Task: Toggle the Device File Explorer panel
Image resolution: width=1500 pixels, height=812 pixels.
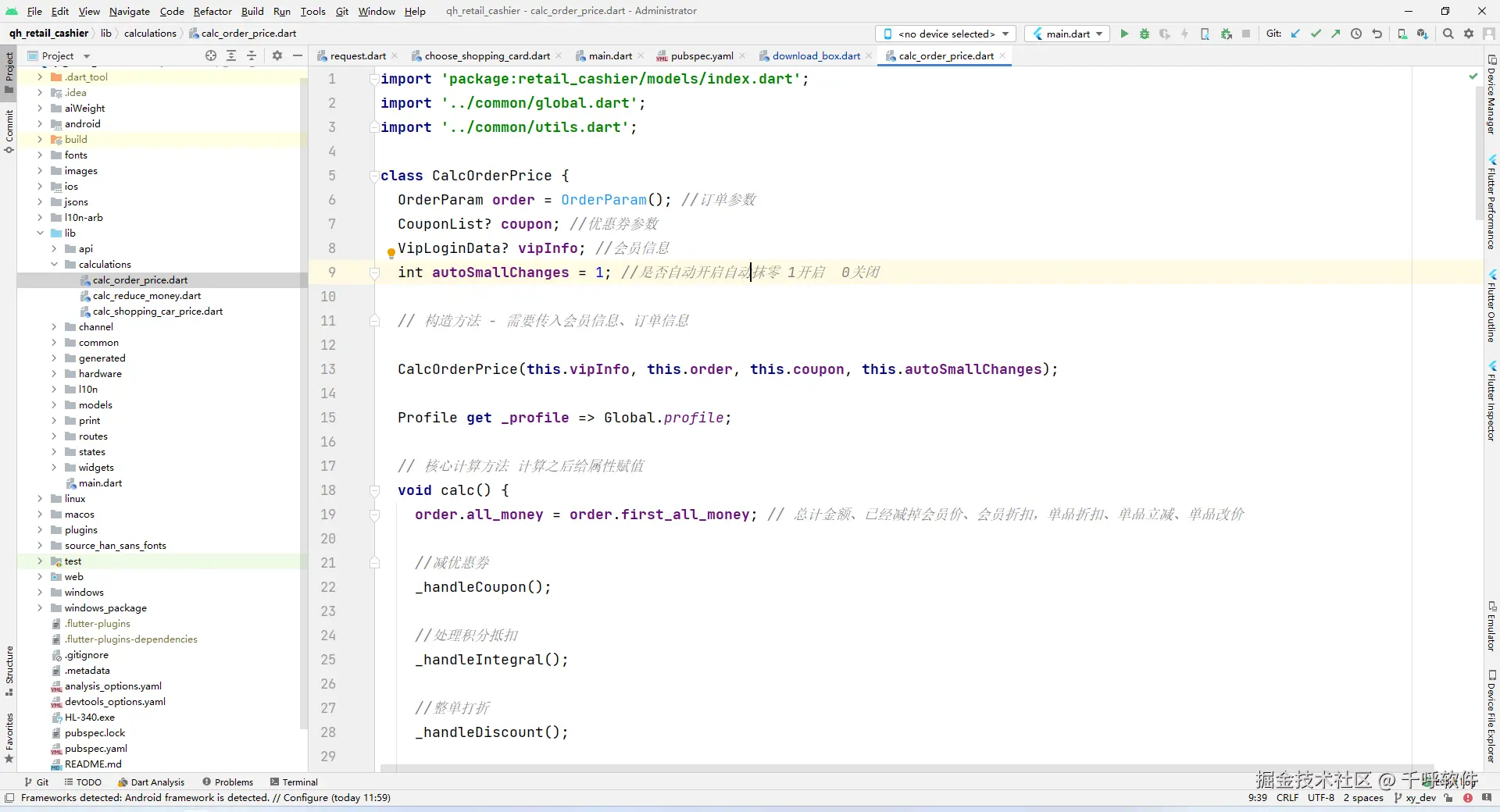Action: 1491,716
